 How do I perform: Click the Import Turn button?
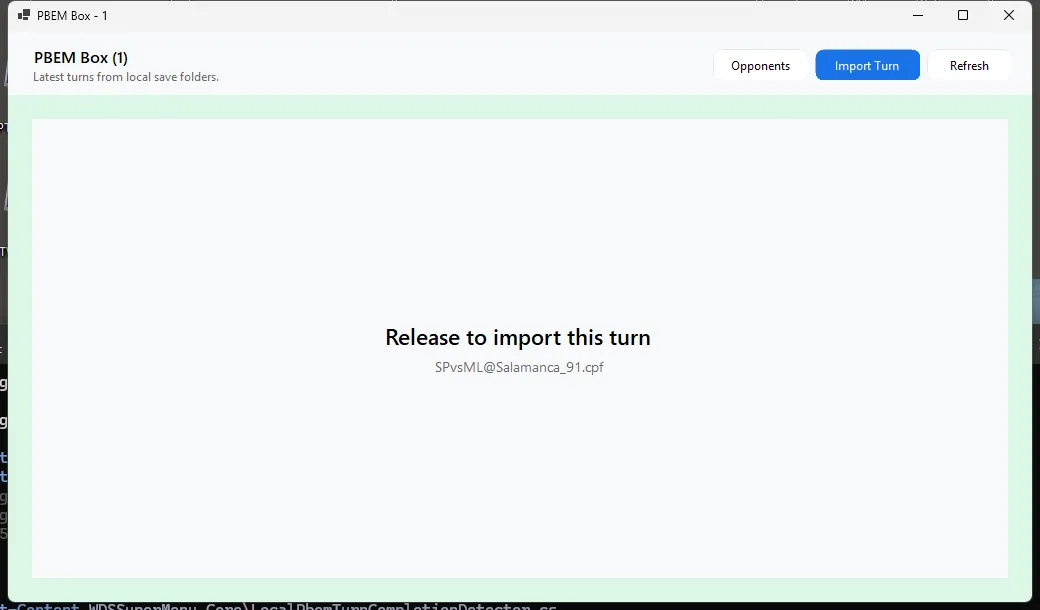[867, 65]
